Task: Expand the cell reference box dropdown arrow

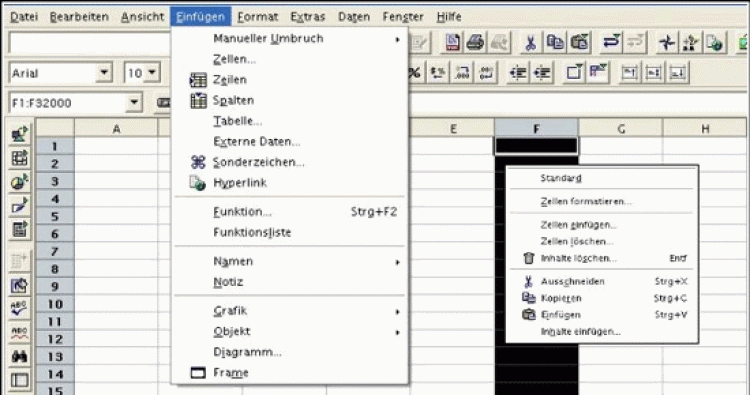Action: point(134,102)
